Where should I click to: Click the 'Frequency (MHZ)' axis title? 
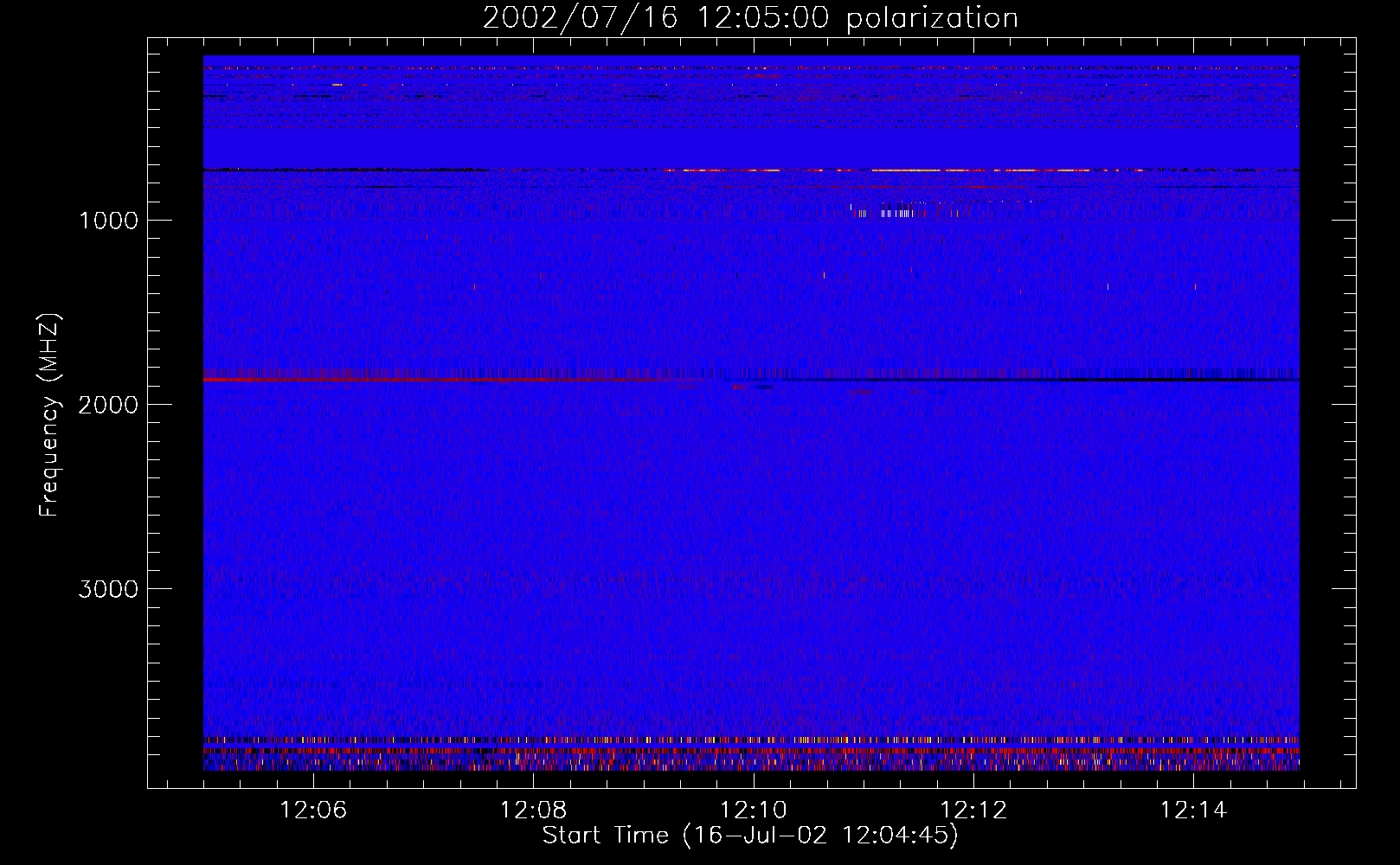[x=48, y=414]
